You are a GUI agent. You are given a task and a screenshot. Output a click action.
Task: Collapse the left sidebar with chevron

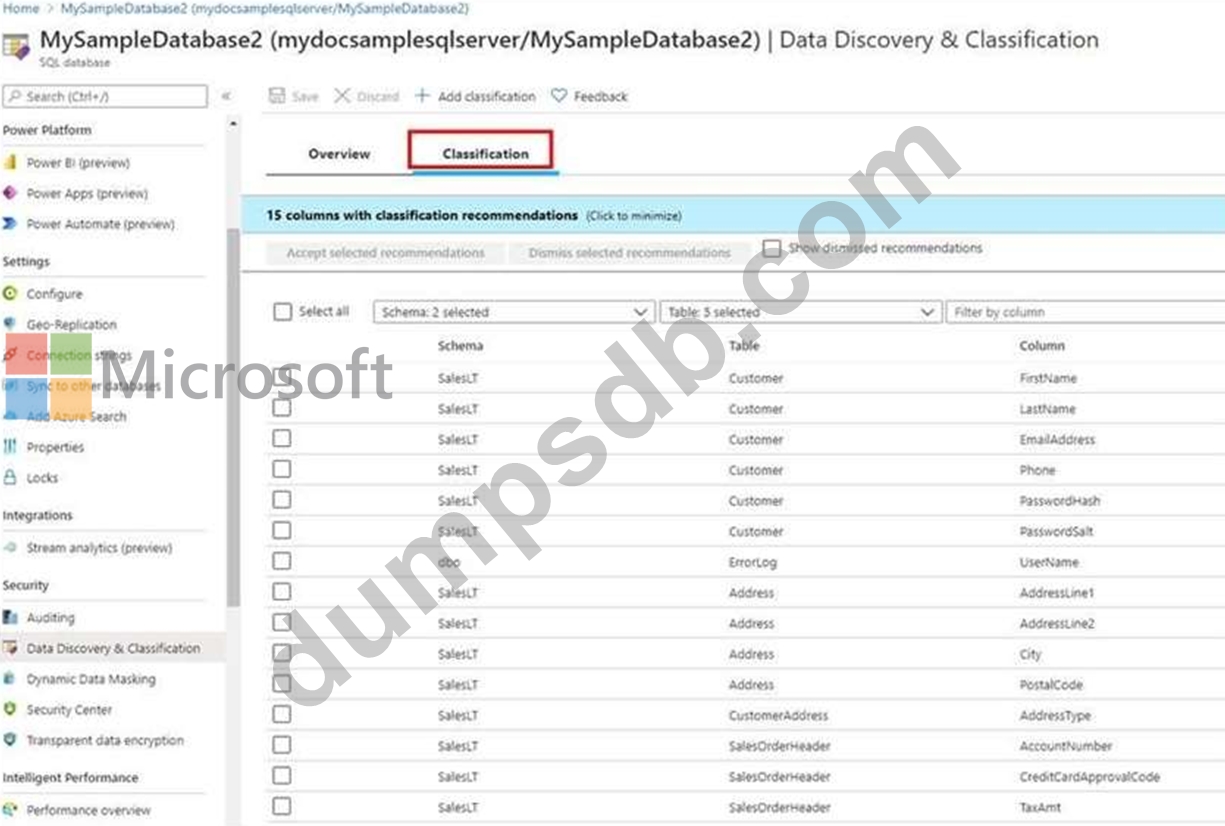pos(226,96)
